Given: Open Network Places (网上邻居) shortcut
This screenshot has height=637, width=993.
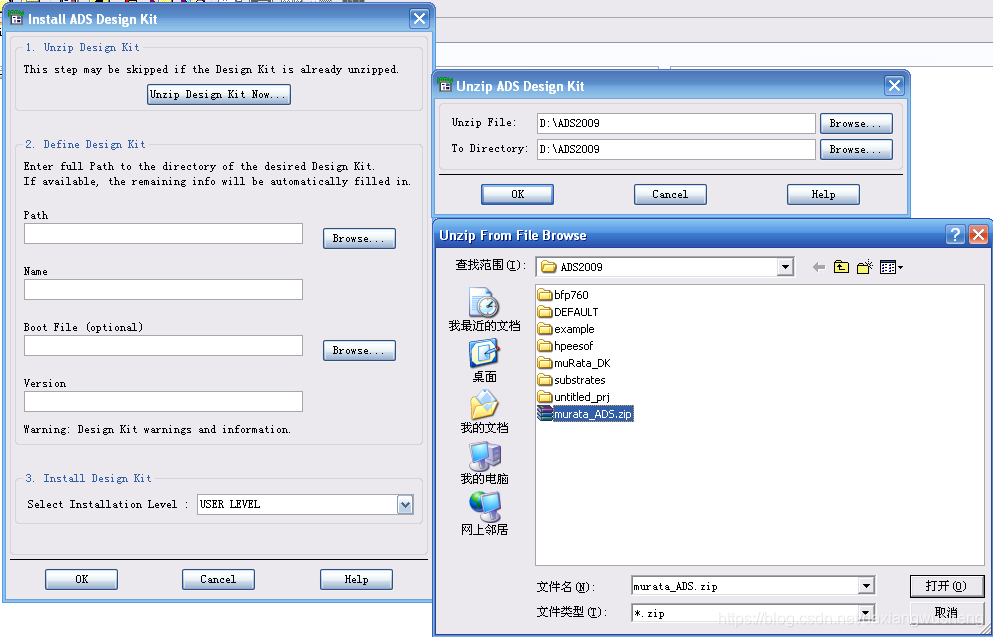Looking at the screenshot, I should point(484,513).
